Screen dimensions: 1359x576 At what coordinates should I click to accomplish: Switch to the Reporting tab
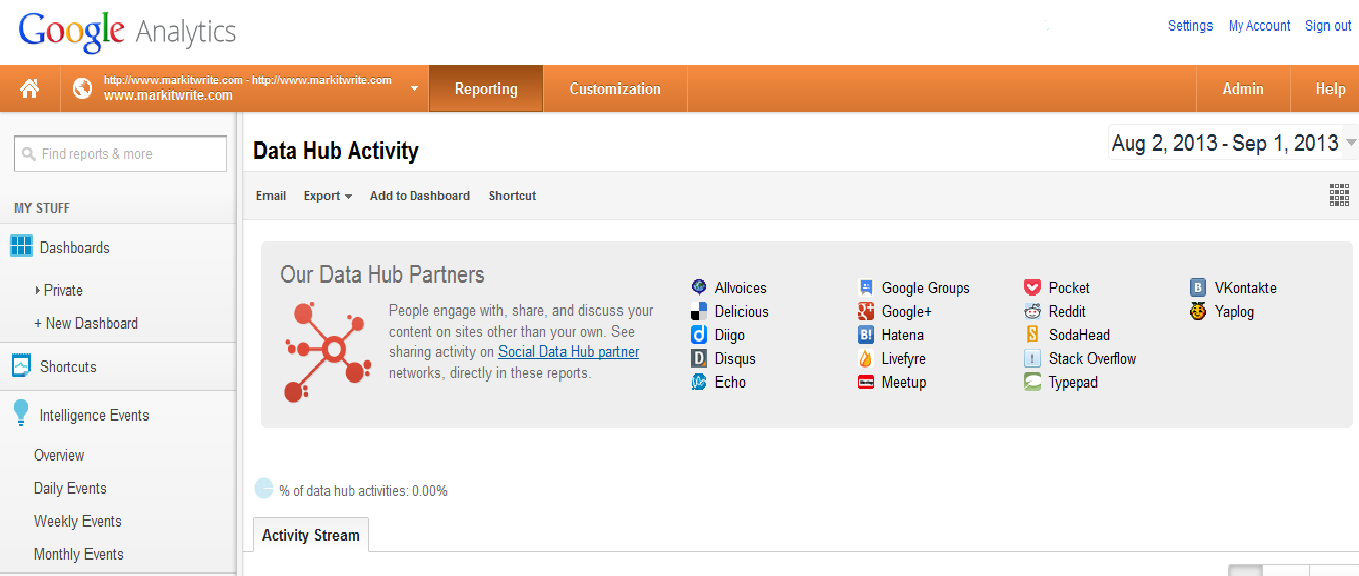(x=486, y=89)
